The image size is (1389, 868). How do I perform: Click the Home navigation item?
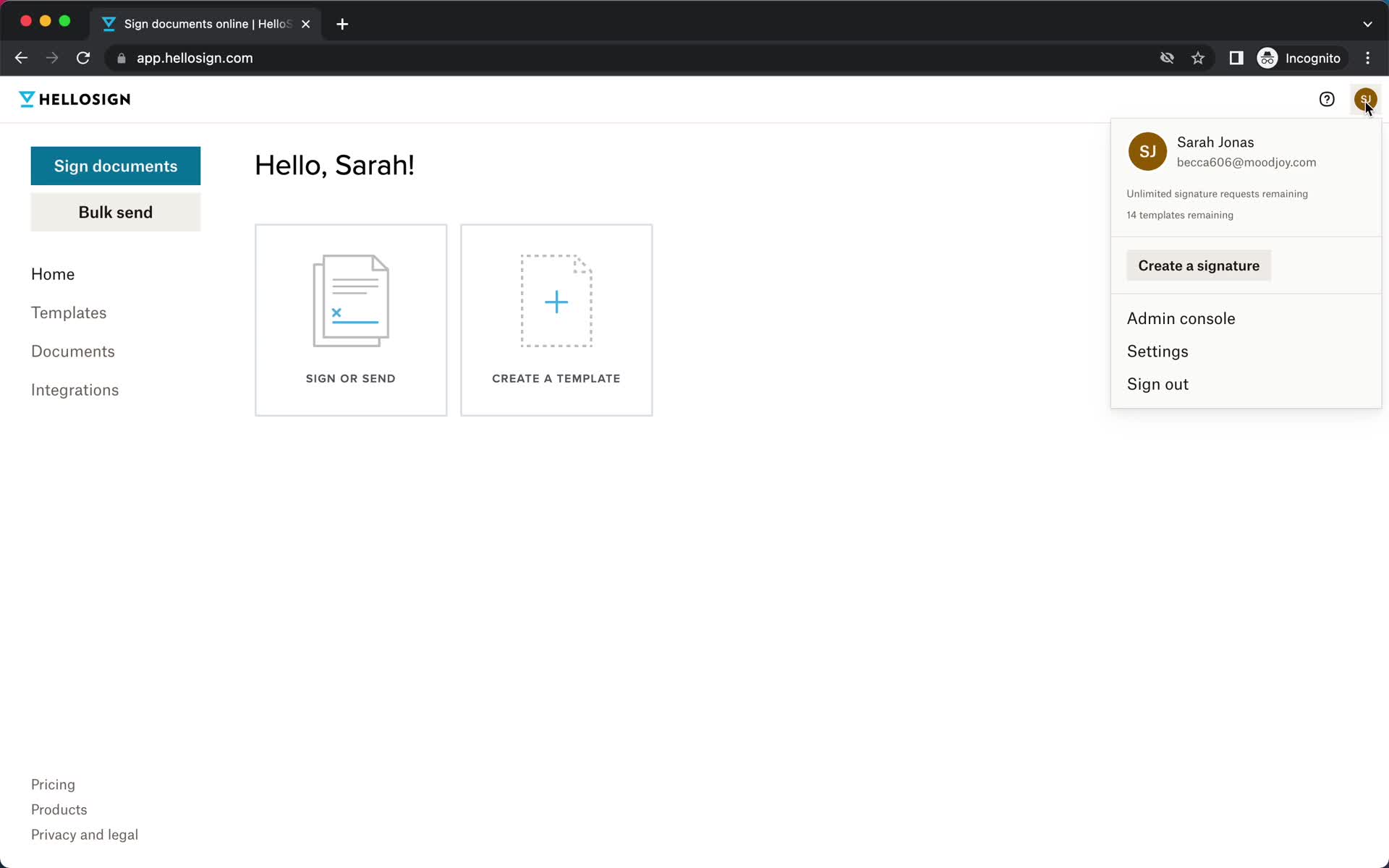(x=53, y=274)
